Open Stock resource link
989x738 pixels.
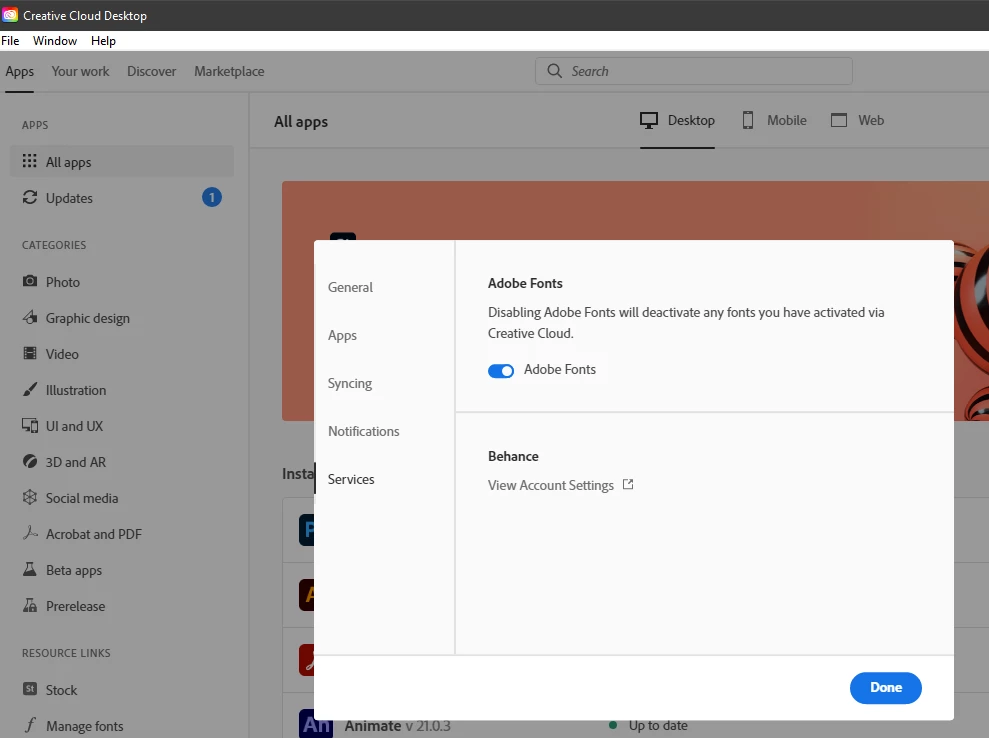(x=61, y=690)
